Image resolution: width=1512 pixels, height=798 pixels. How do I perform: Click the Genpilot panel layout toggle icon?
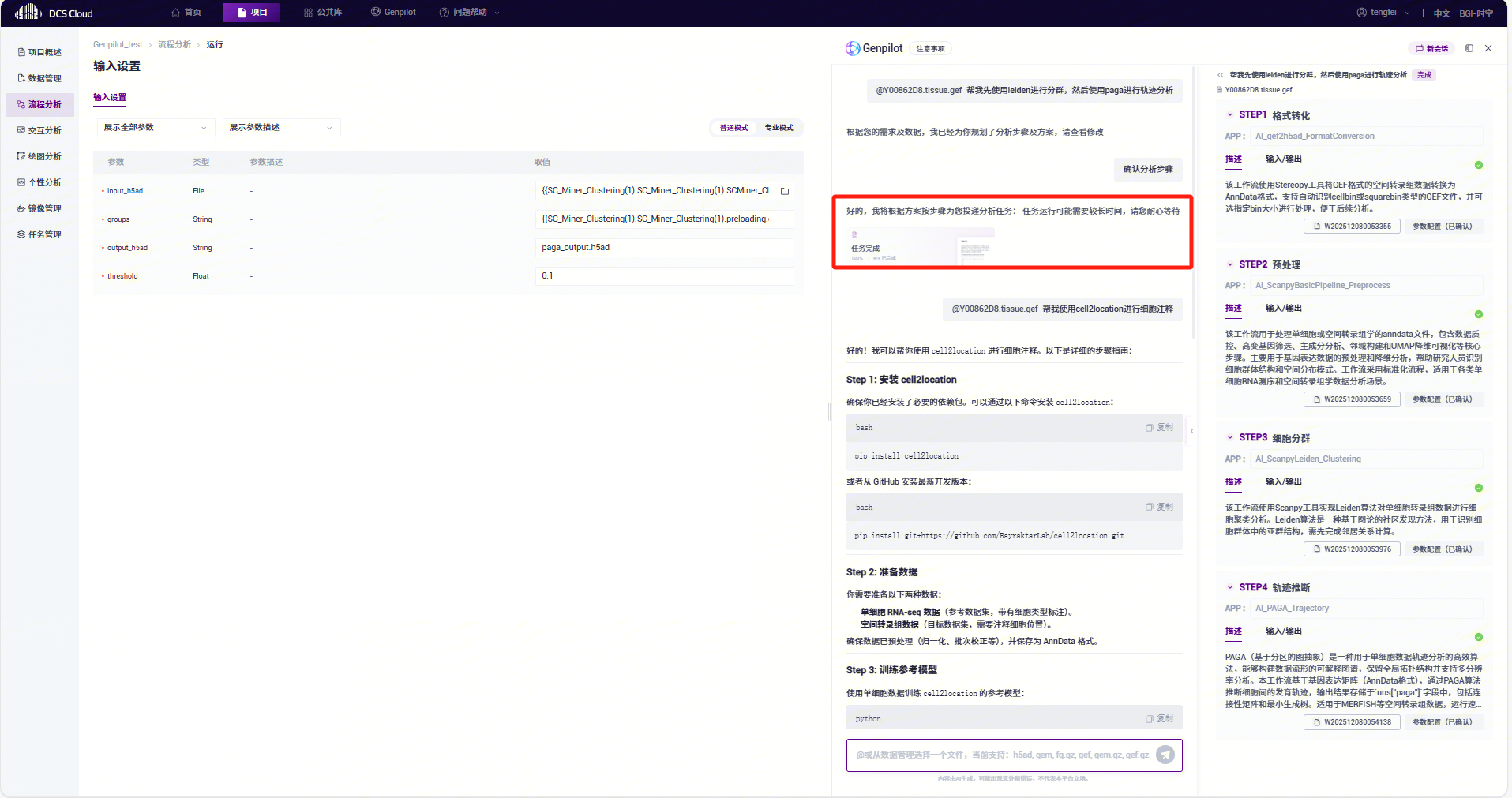[x=1469, y=48]
